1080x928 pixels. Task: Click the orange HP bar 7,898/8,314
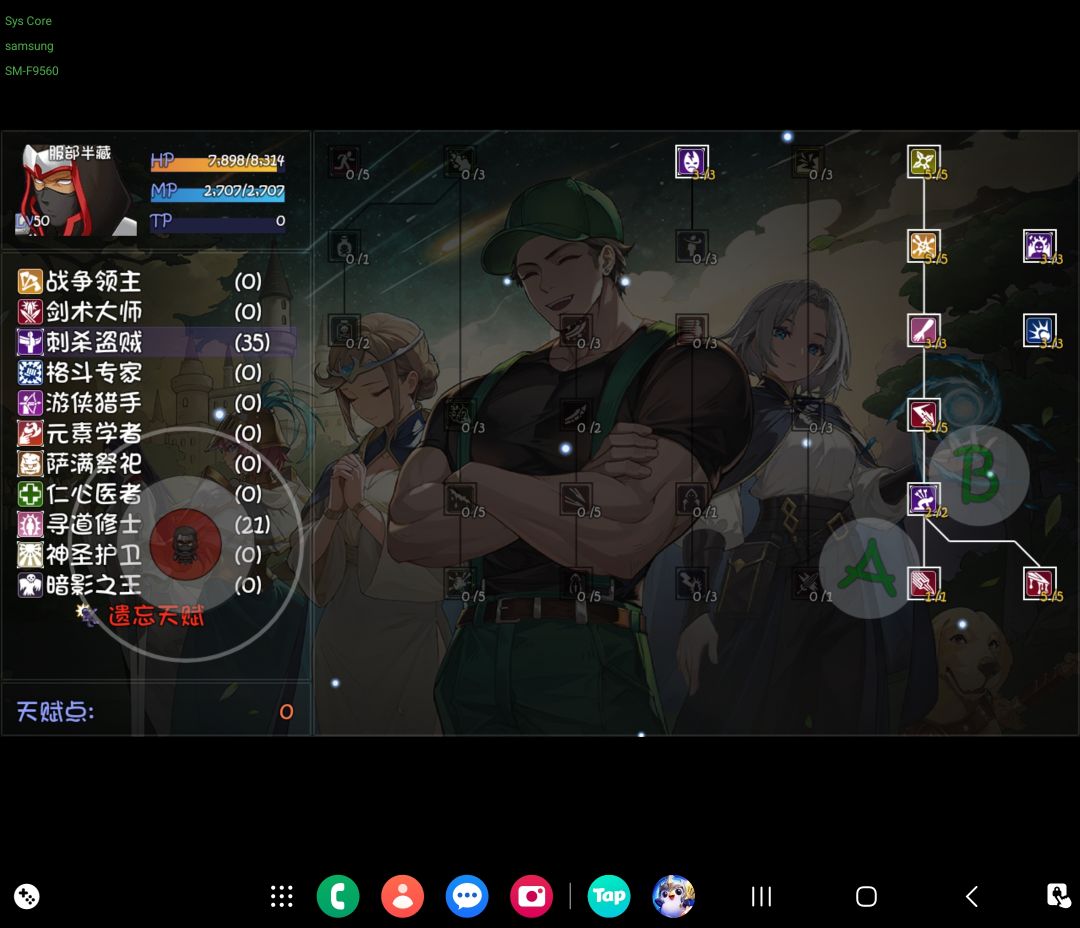point(217,162)
